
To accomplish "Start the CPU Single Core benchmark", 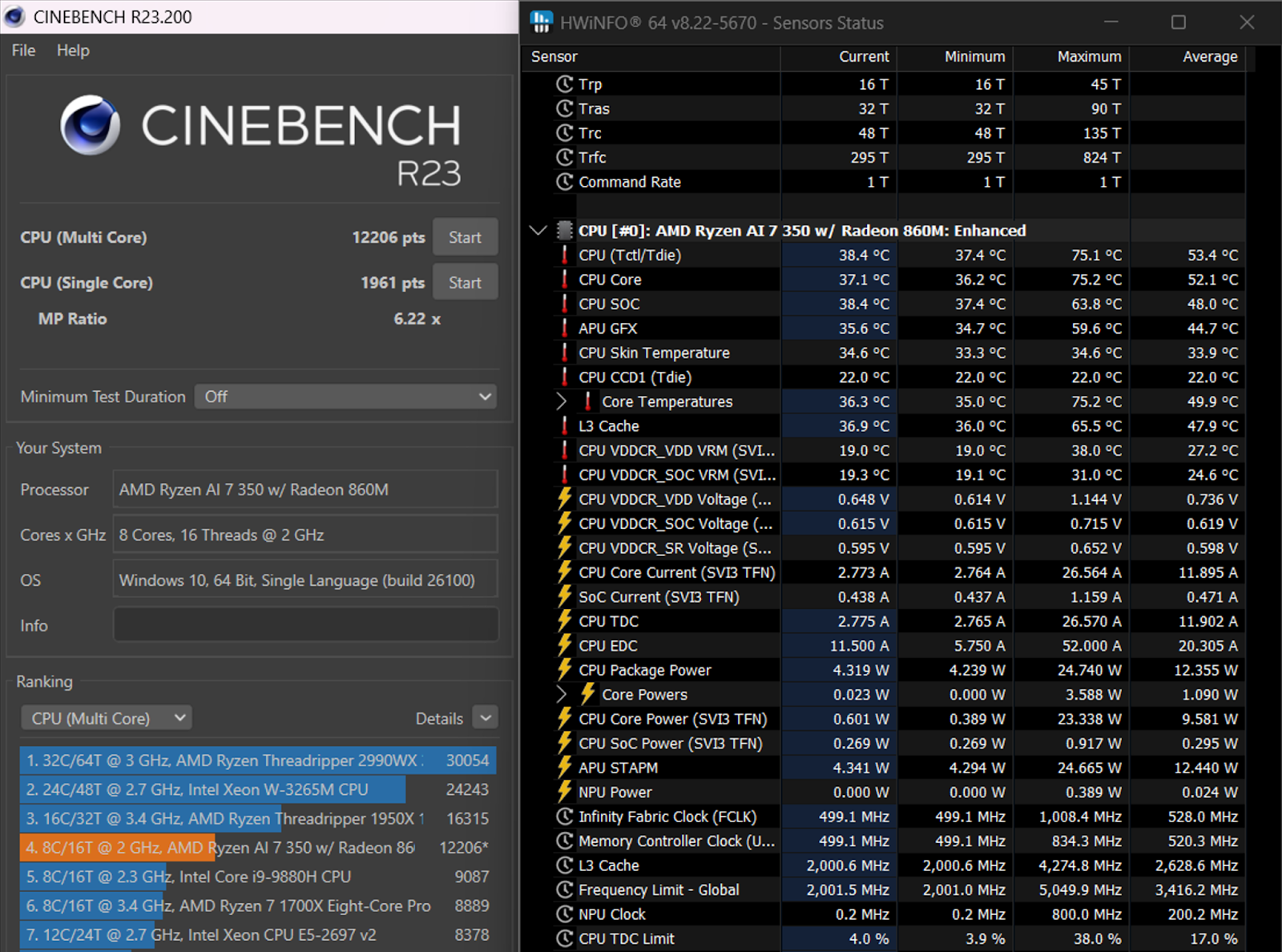I will pyautogui.click(x=465, y=283).
